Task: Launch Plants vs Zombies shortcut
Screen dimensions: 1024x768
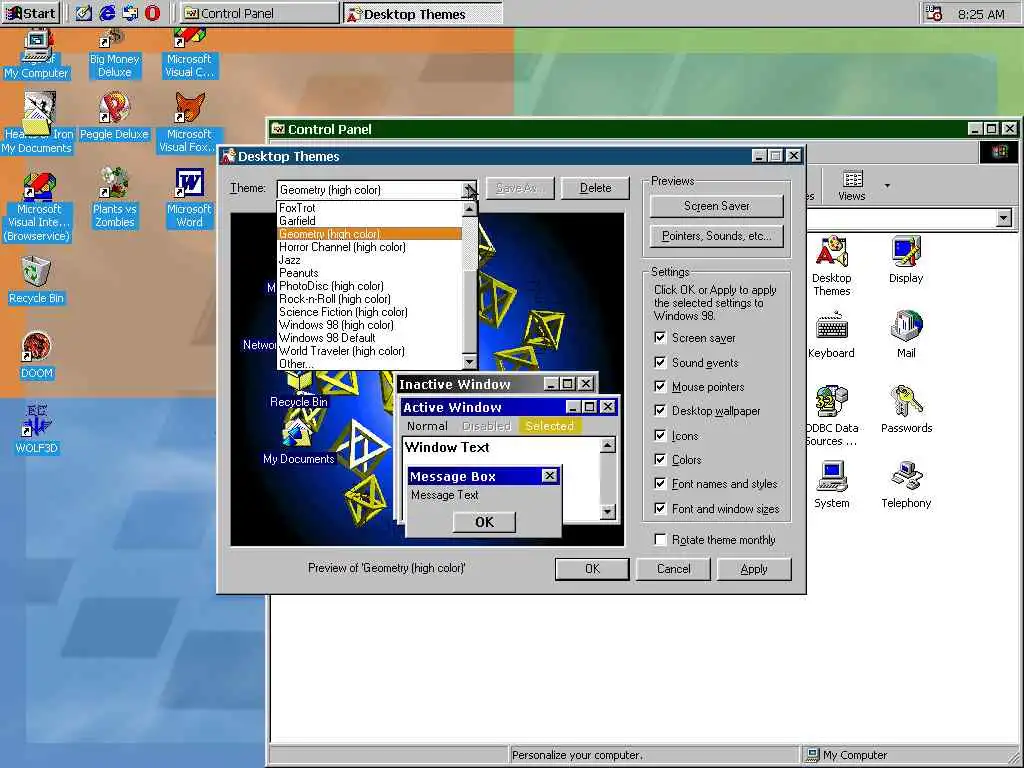Action: (114, 198)
